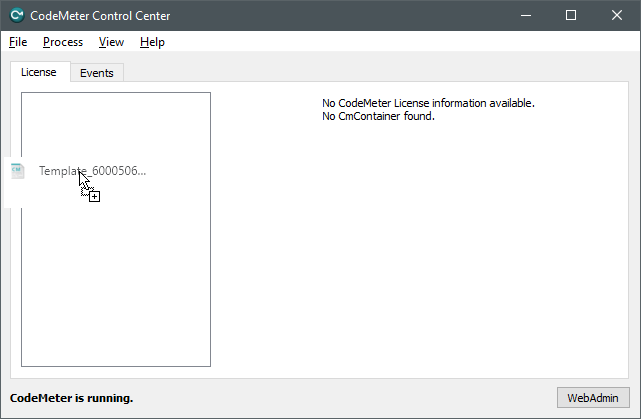Maximize the CodeMeter Control Center window
The image size is (641, 419).
(x=571, y=16)
